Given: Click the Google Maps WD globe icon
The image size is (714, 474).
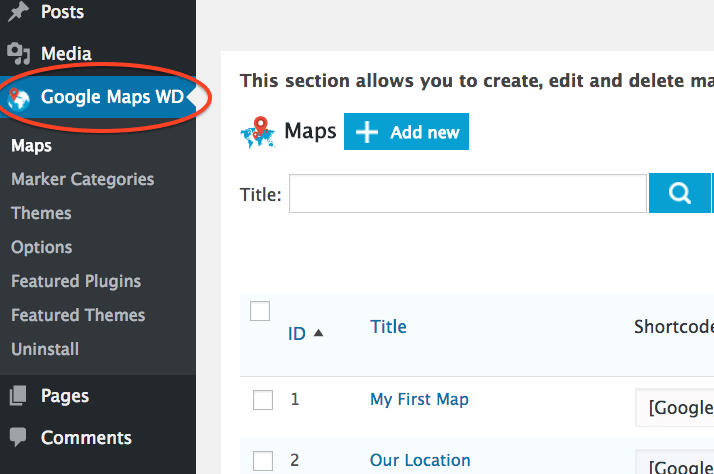Looking at the screenshot, I should click(19, 98).
